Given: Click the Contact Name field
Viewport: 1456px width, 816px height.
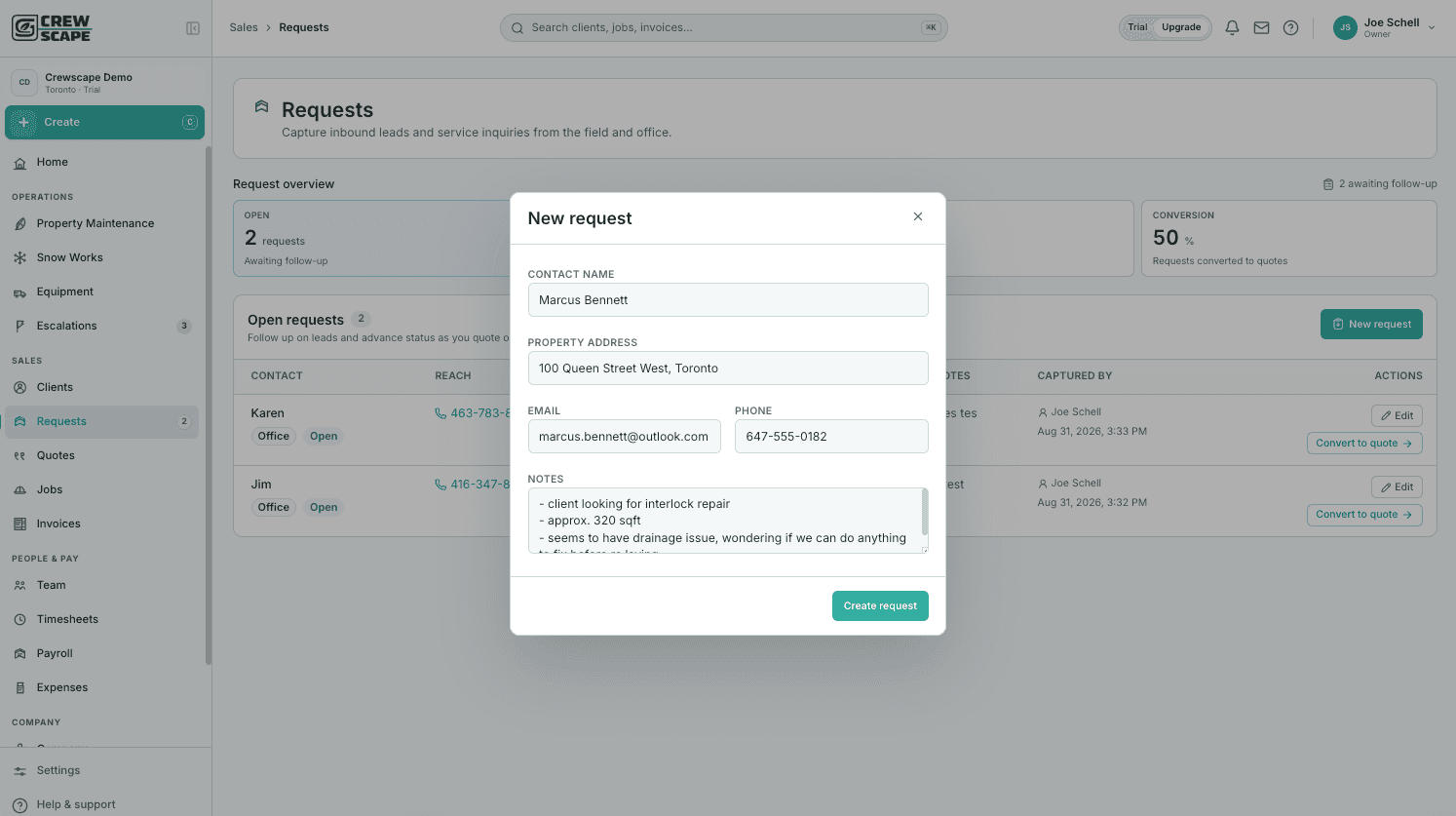Looking at the screenshot, I should pos(728,300).
